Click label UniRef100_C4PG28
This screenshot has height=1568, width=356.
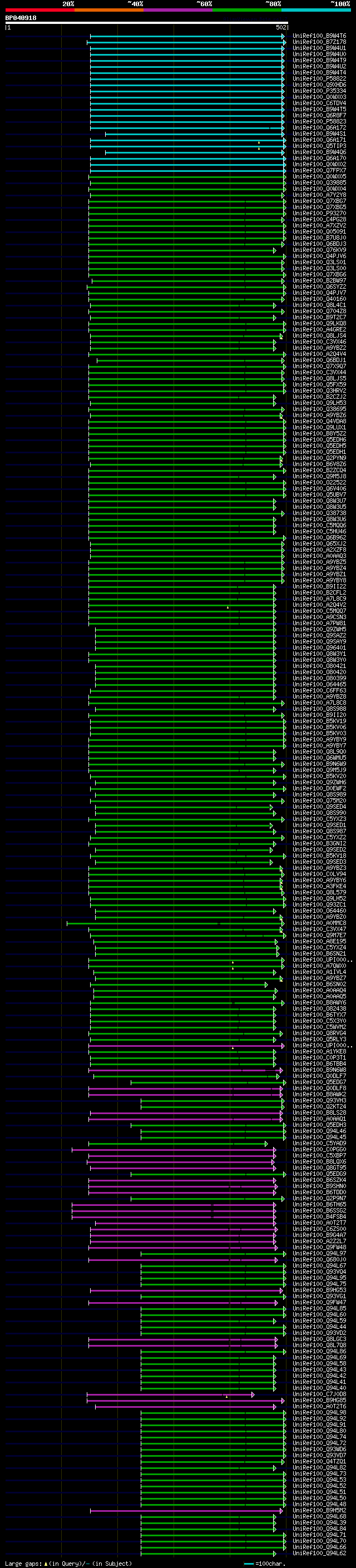pyautogui.click(x=319, y=219)
